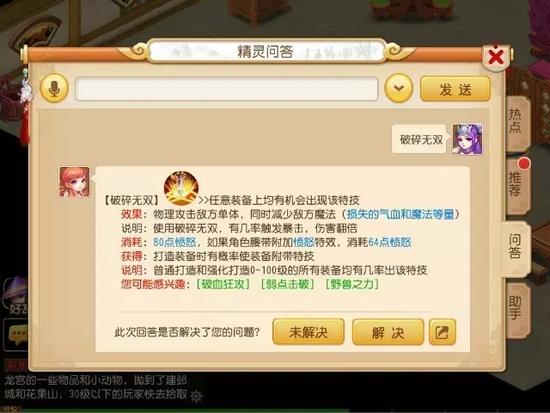550x413 pixels.
Task: Open the 破血狂攻 suggested link
Action: point(223,284)
